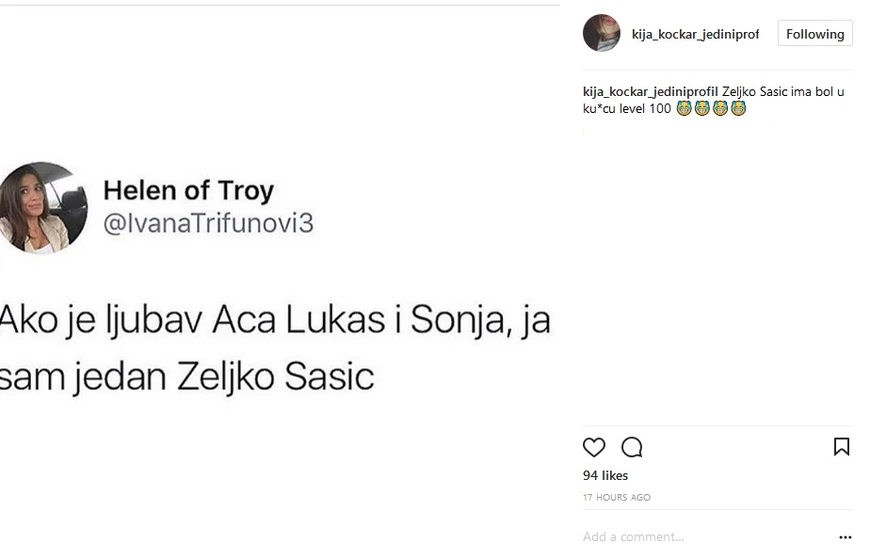
Task: Open the three-dot more options menu
Action: click(x=845, y=537)
